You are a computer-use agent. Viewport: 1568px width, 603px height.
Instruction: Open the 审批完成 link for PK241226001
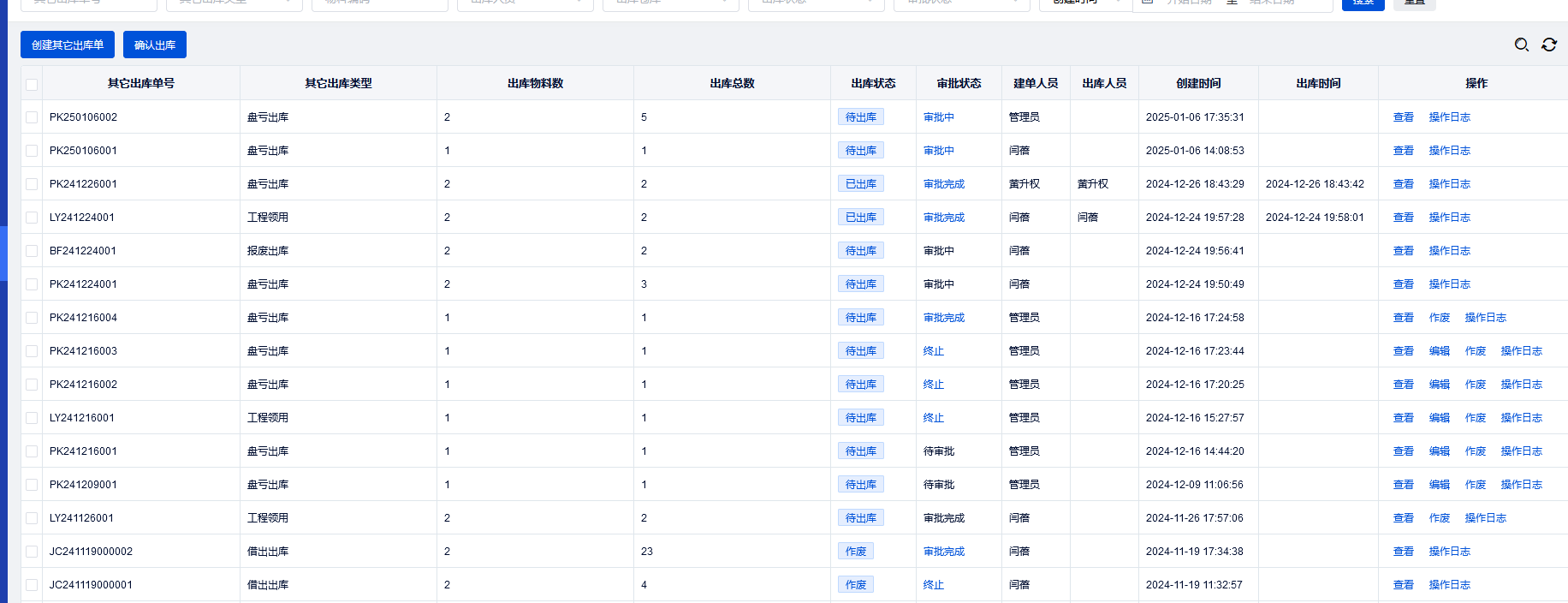943,184
